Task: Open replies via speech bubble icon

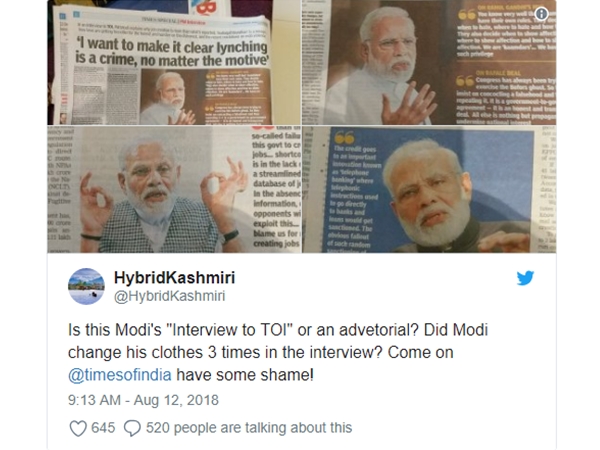Action: point(132,428)
